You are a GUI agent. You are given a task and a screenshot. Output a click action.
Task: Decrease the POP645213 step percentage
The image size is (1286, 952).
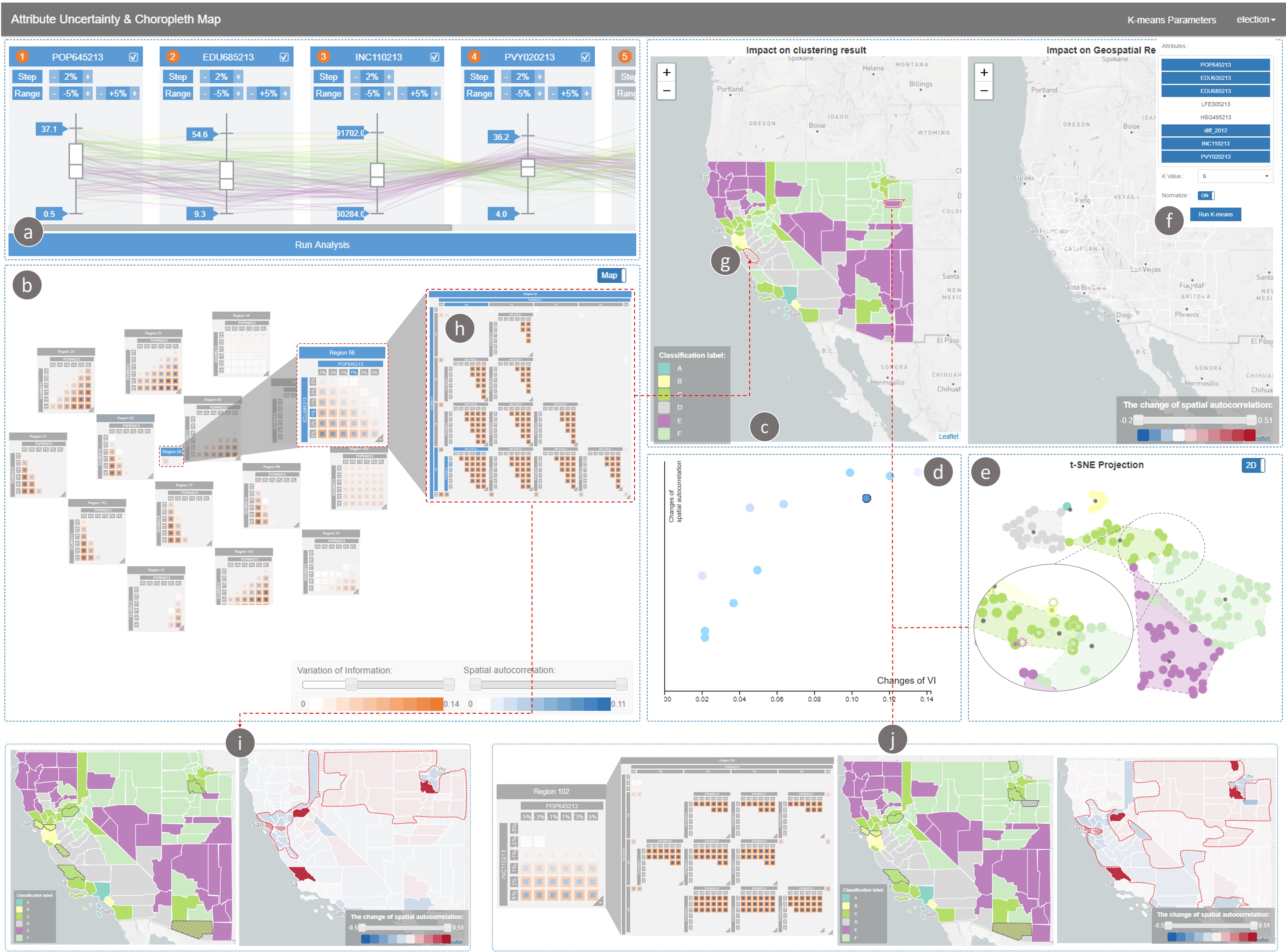[x=54, y=77]
